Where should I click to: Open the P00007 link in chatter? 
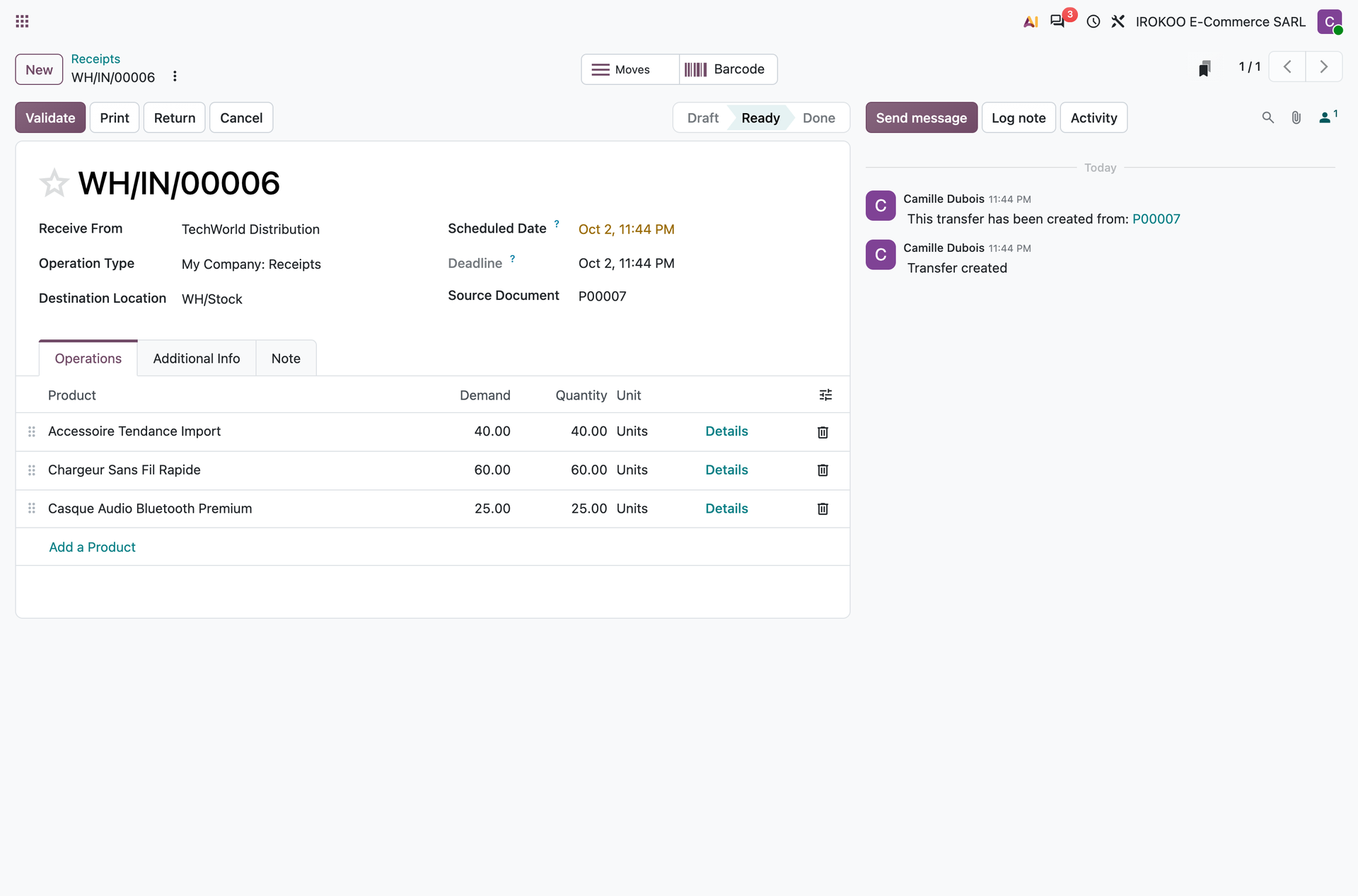pyautogui.click(x=1156, y=219)
